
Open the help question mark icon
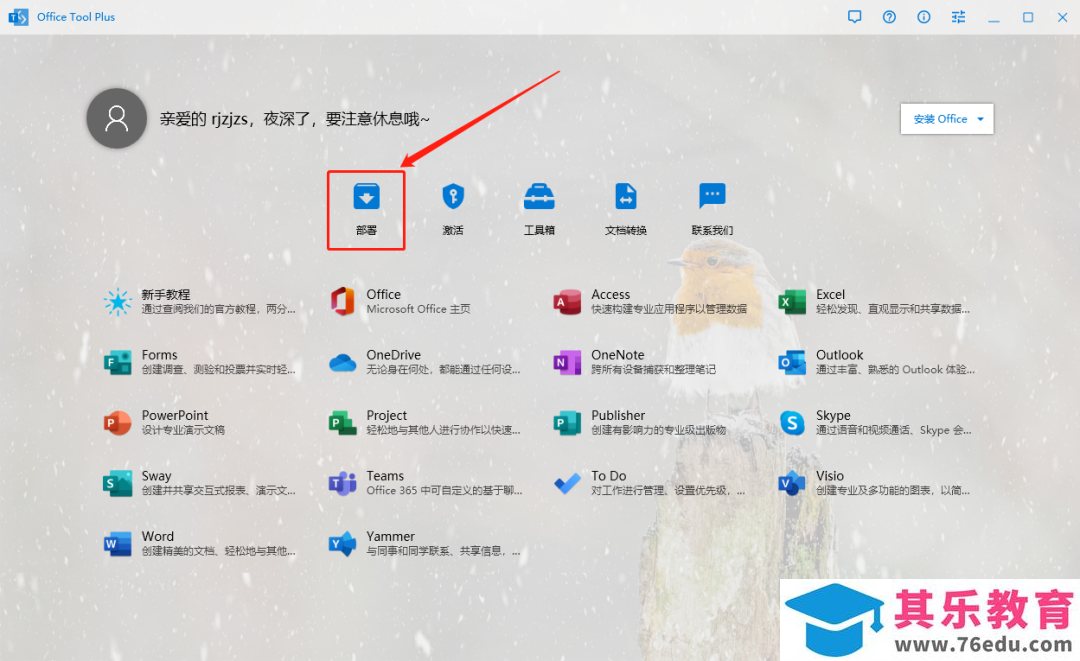[x=889, y=17]
